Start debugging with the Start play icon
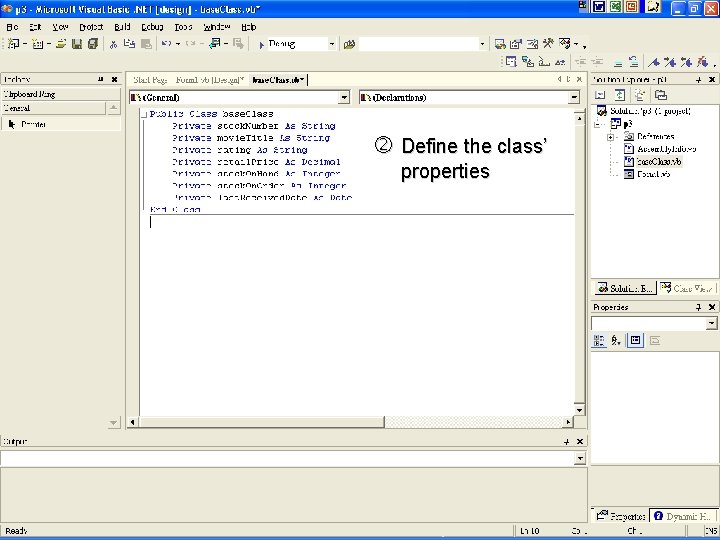This screenshot has height=540, width=720. [x=261, y=45]
